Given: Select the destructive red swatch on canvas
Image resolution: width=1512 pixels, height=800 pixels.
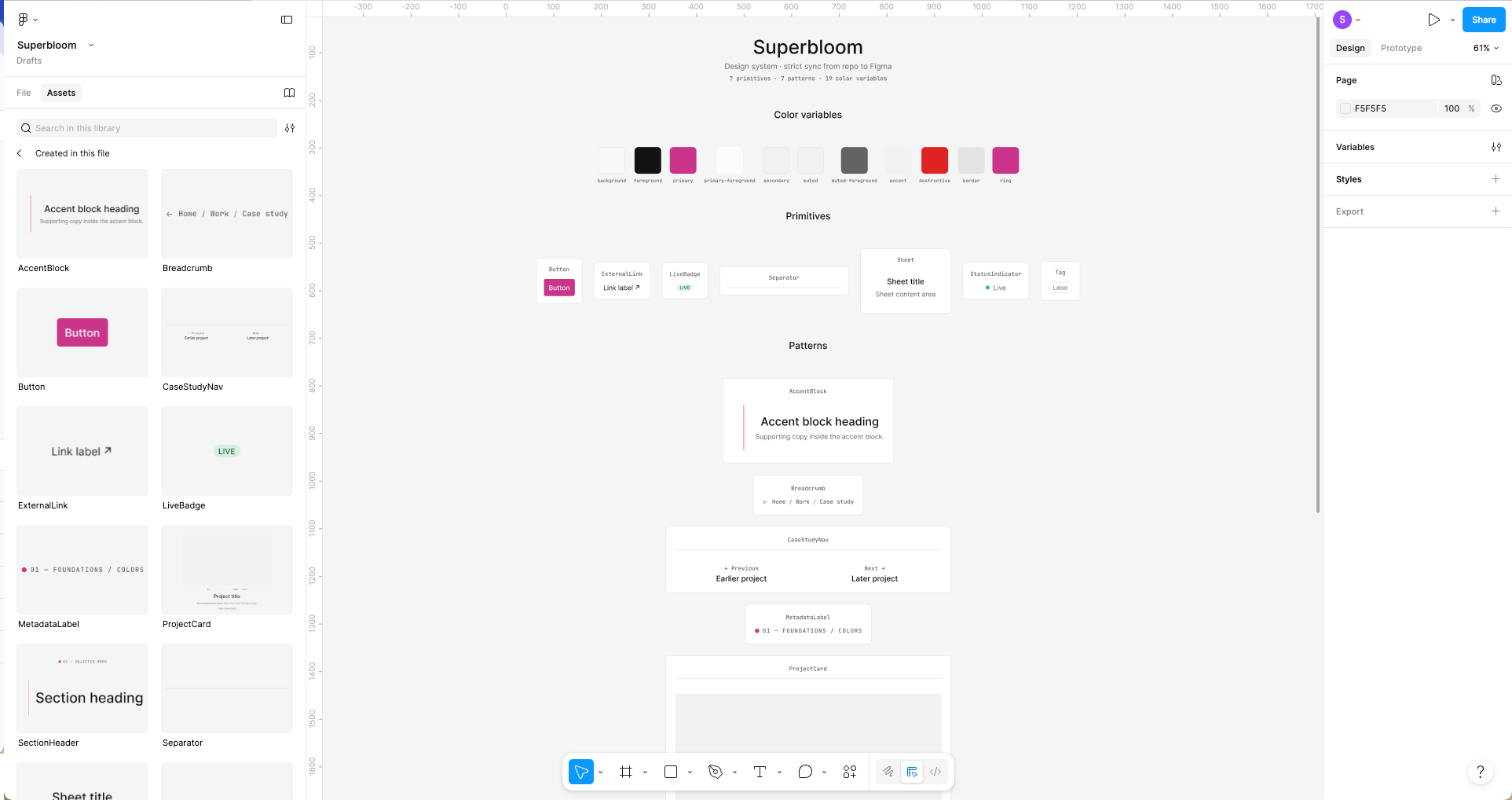Looking at the screenshot, I should [x=935, y=160].
